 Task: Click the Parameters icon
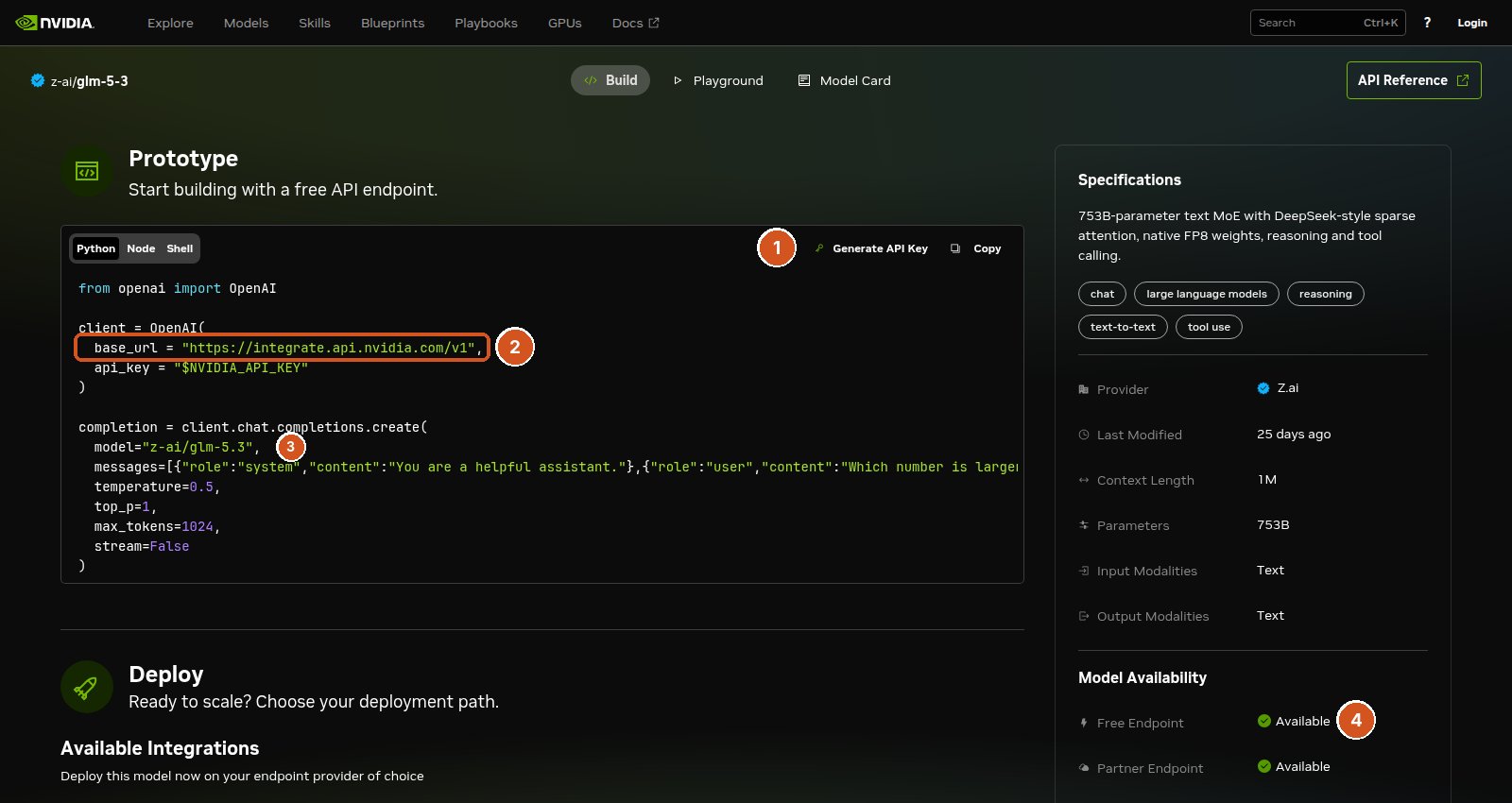tap(1084, 525)
